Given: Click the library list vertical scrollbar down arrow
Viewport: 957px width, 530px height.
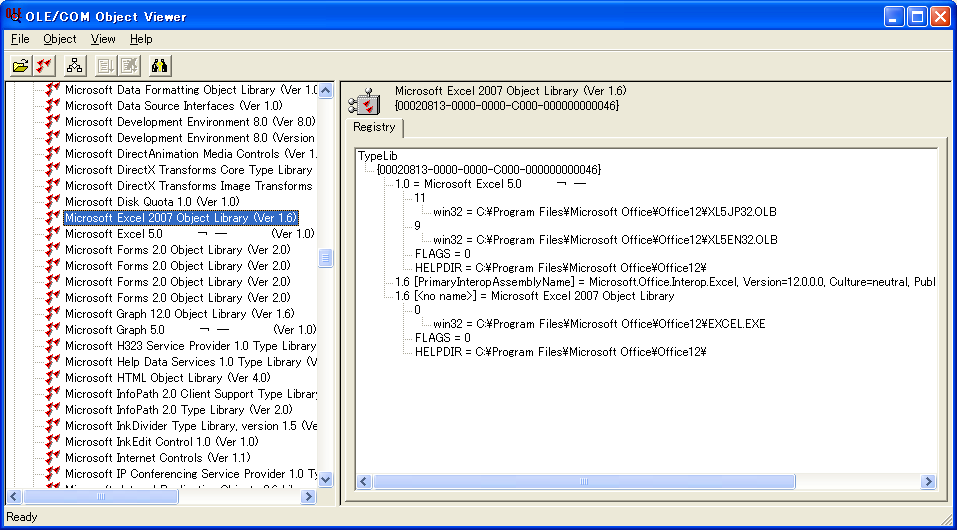Looking at the screenshot, I should coord(325,479).
